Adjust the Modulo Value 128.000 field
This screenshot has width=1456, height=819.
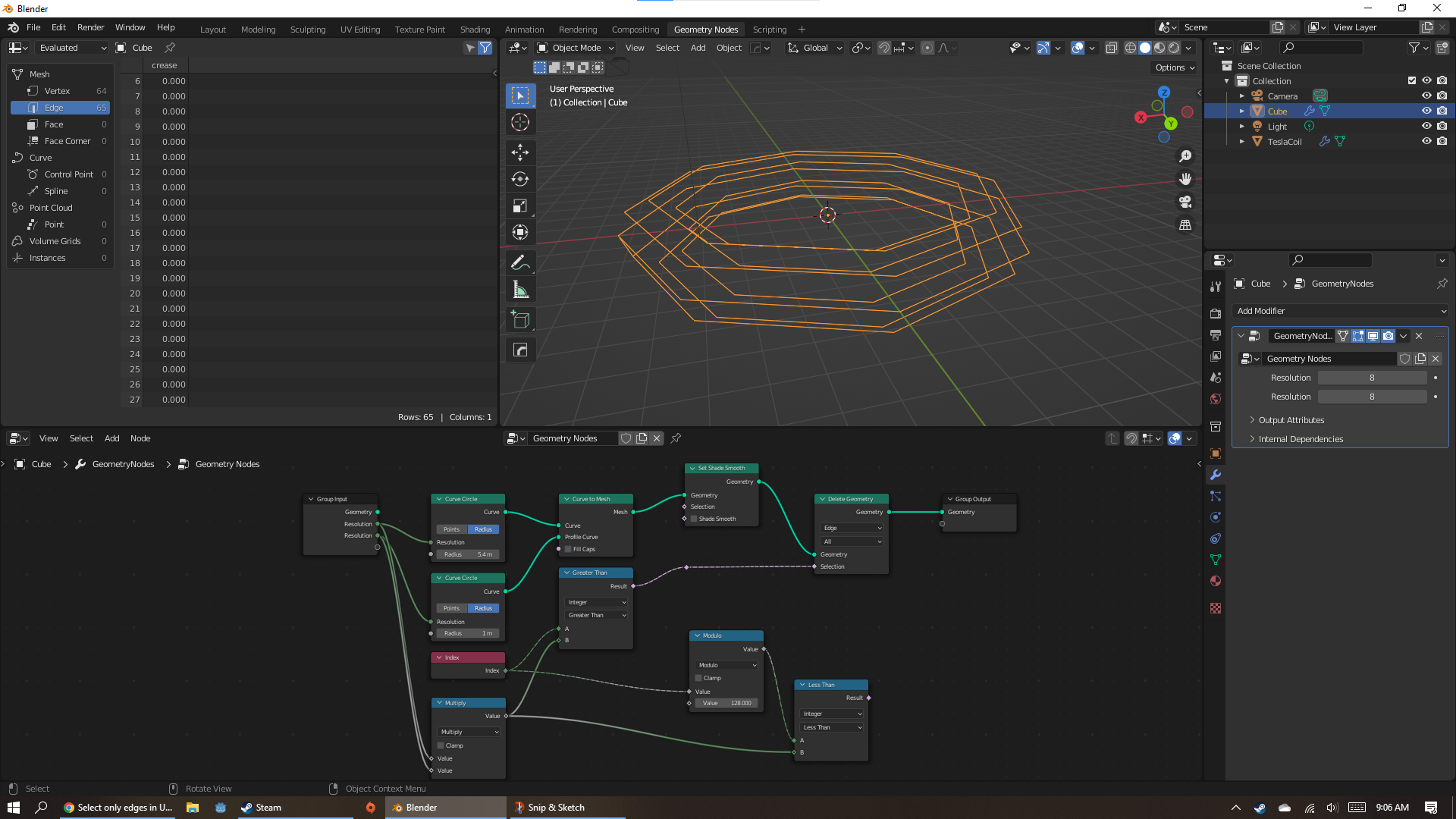pyautogui.click(x=726, y=703)
